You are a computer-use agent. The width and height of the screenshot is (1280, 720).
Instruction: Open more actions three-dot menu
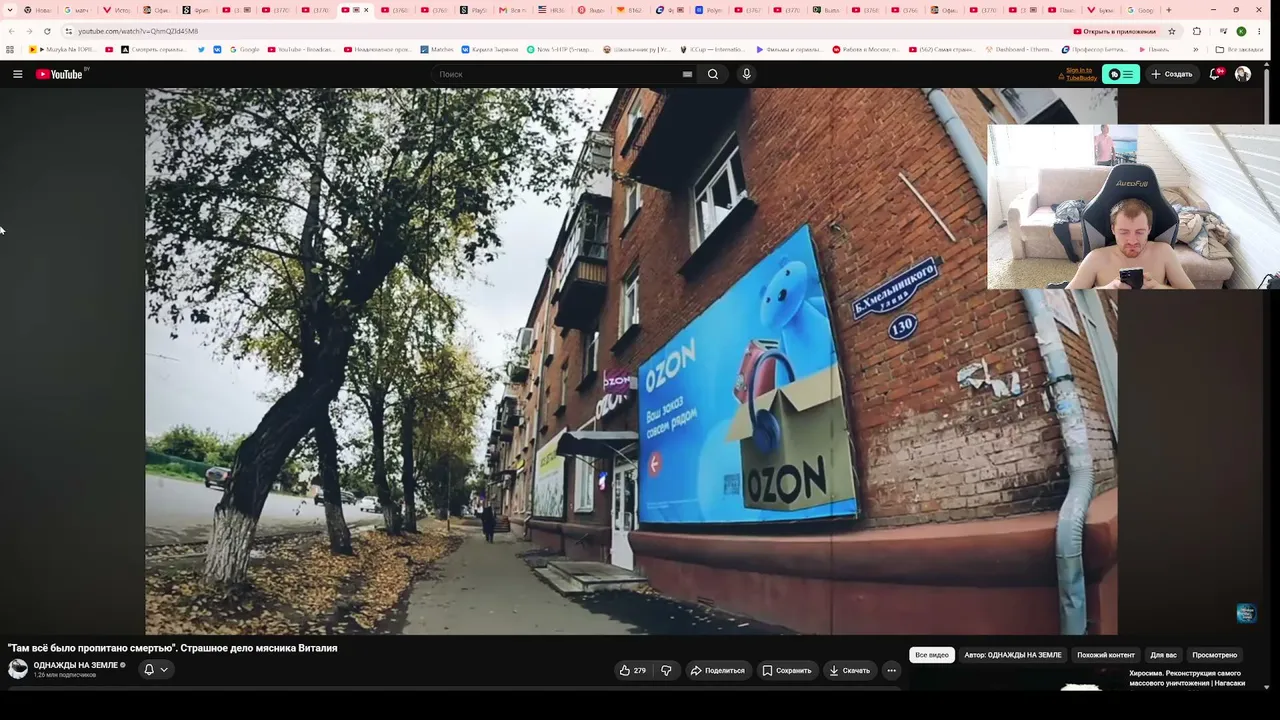pos(892,670)
